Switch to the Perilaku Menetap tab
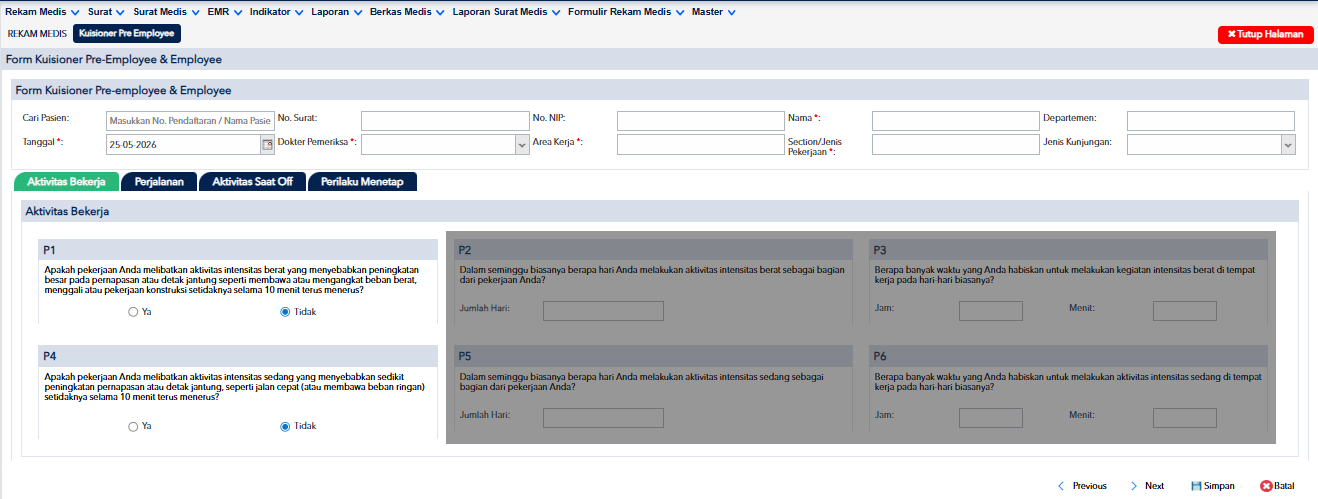 (x=362, y=182)
